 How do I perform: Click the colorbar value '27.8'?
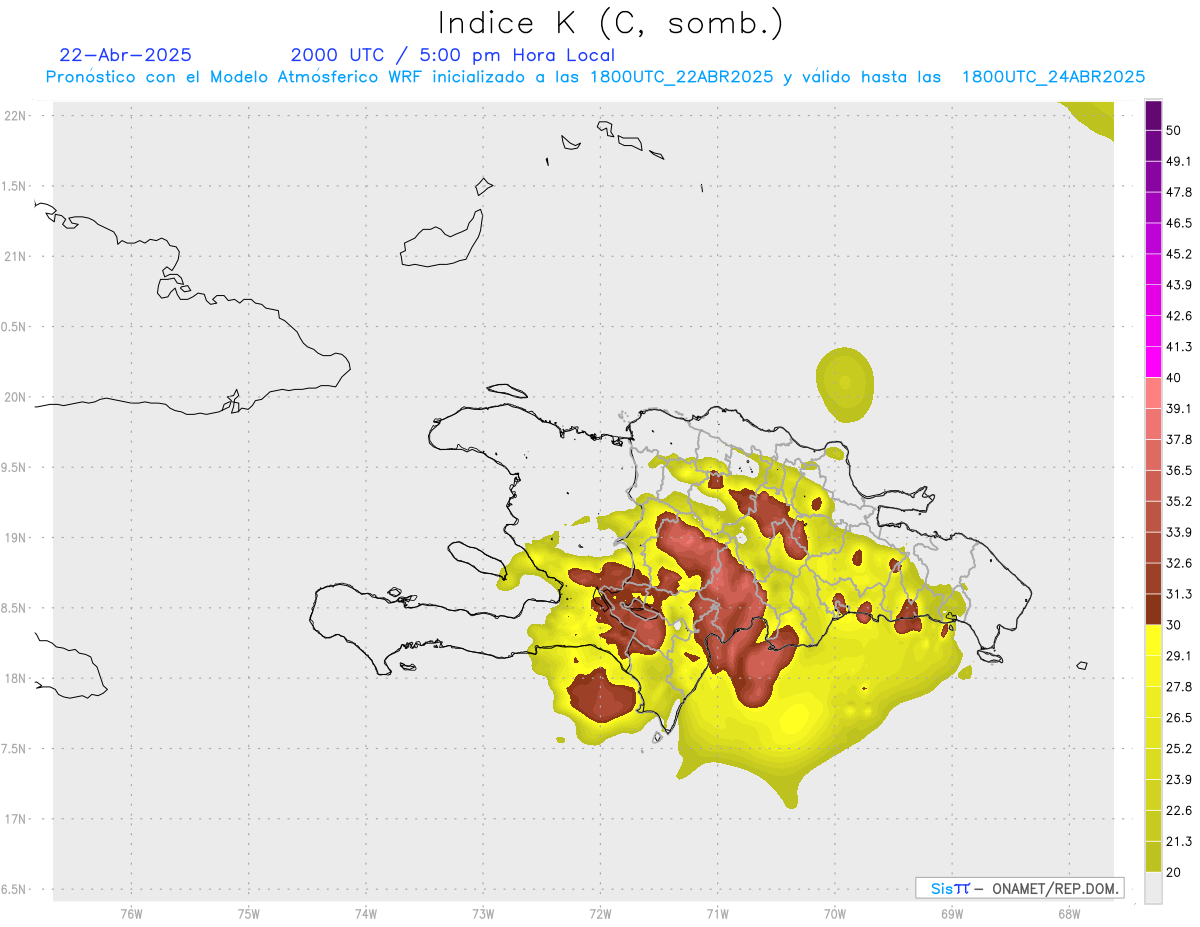click(x=1179, y=686)
